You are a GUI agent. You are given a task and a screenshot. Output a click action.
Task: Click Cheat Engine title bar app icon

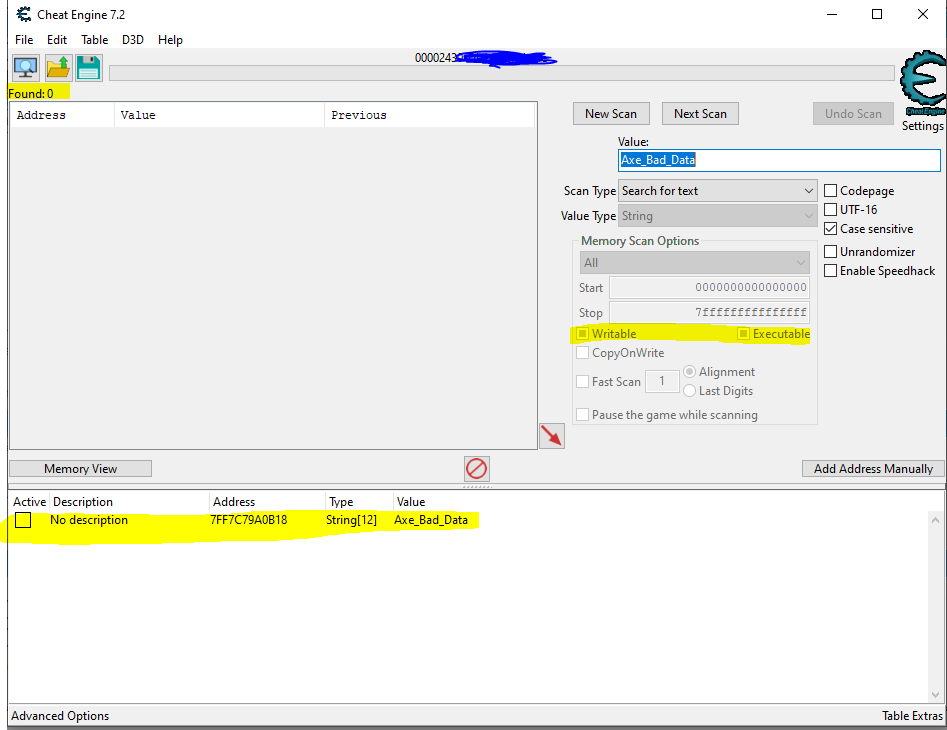[x=24, y=15]
